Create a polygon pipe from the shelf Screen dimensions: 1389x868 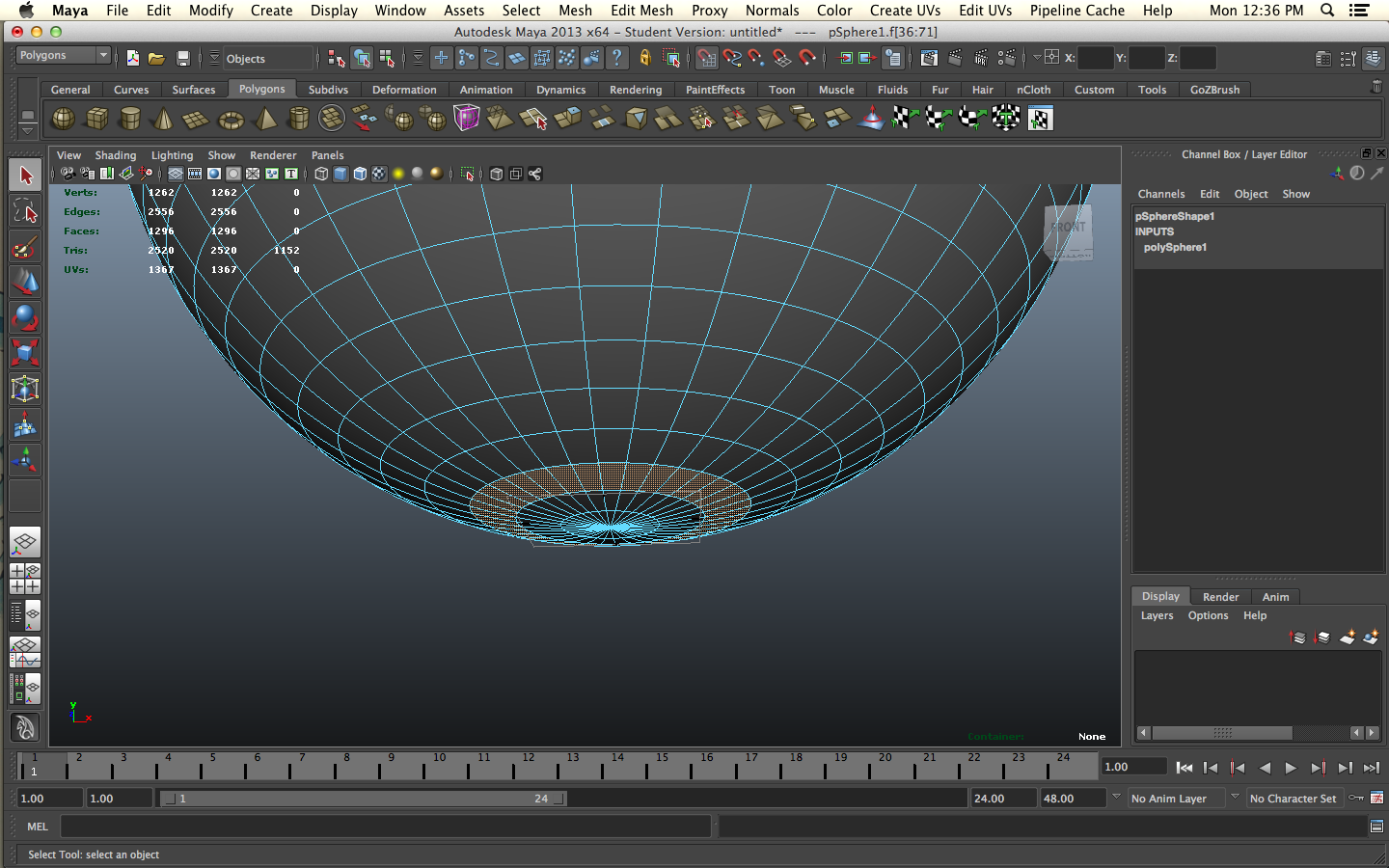299,119
